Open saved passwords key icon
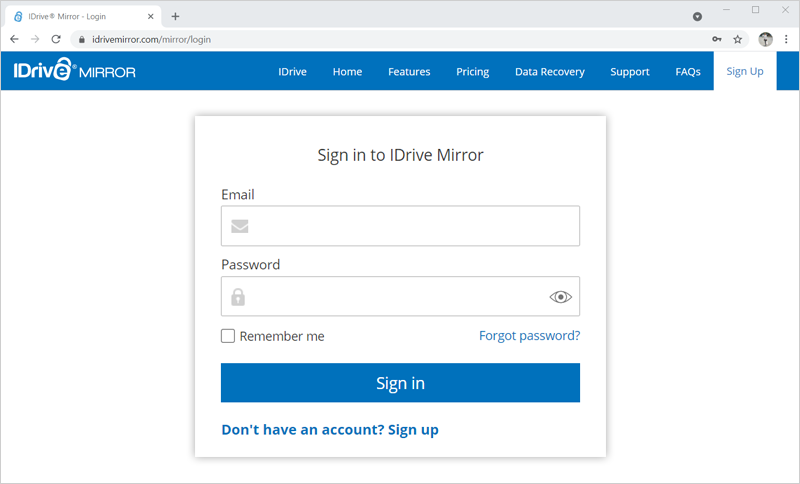The width and height of the screenshot is (800, 484). point(717,39)
